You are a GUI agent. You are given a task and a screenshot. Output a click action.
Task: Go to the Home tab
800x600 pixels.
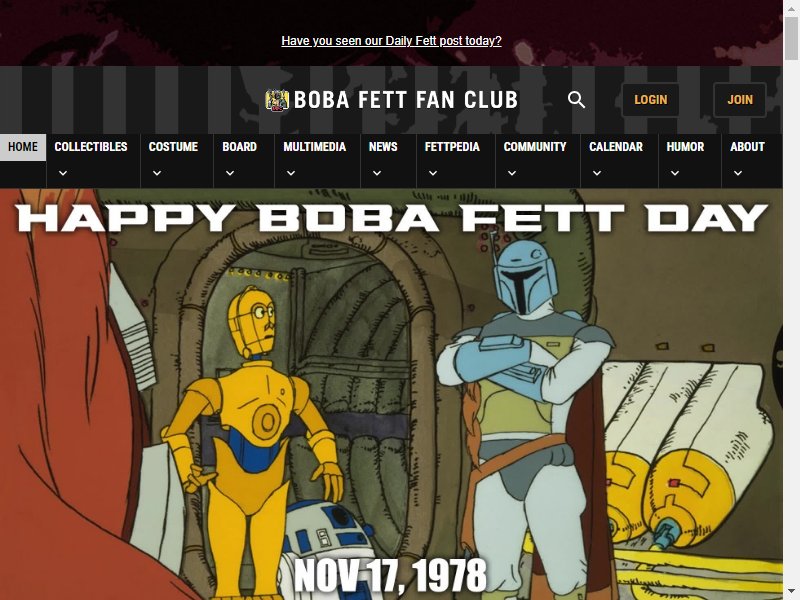coord(23,147)
